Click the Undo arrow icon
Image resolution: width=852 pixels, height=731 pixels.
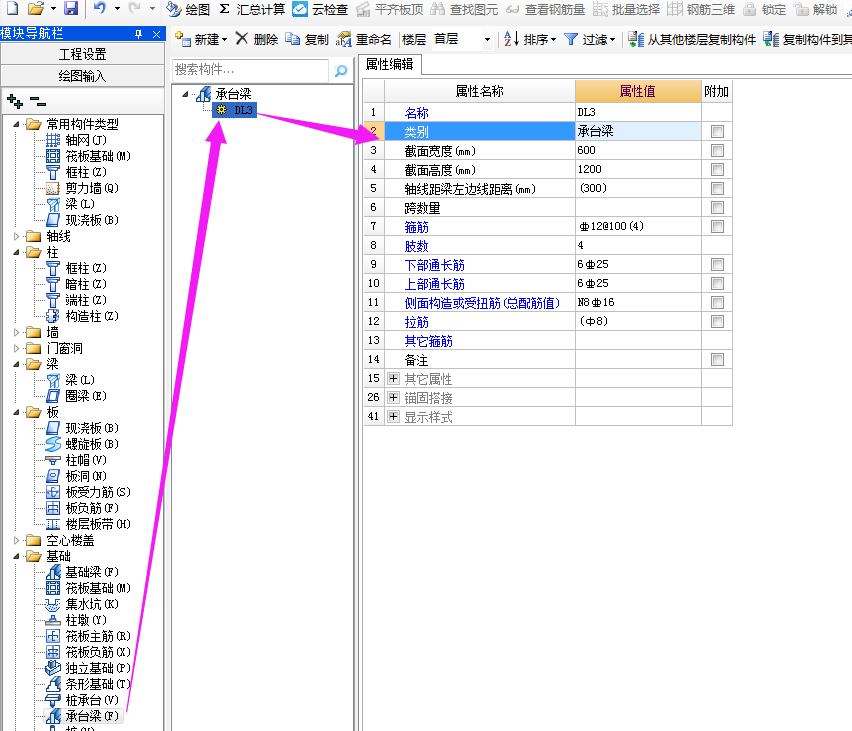(100, 8)
